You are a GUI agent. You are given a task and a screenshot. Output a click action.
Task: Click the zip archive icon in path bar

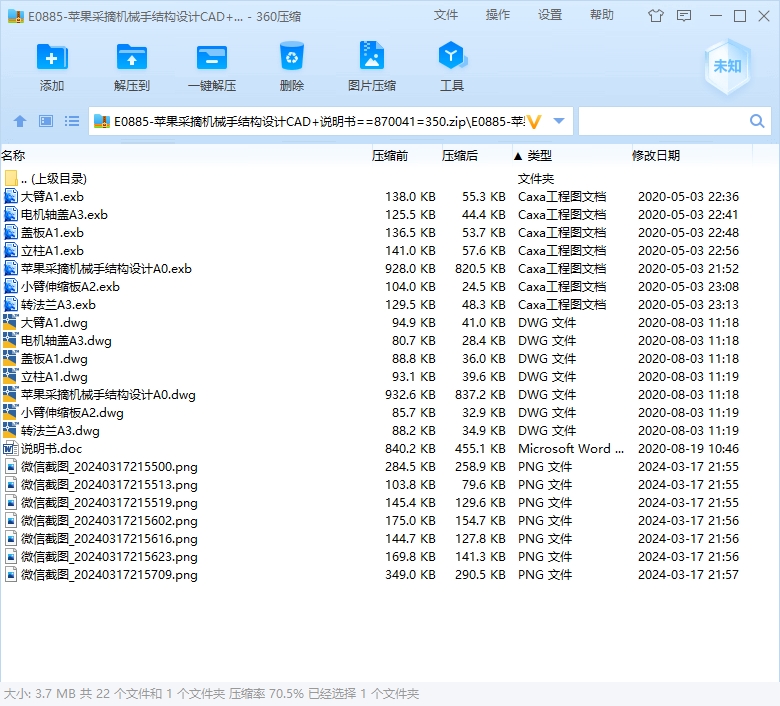(101, 121)
